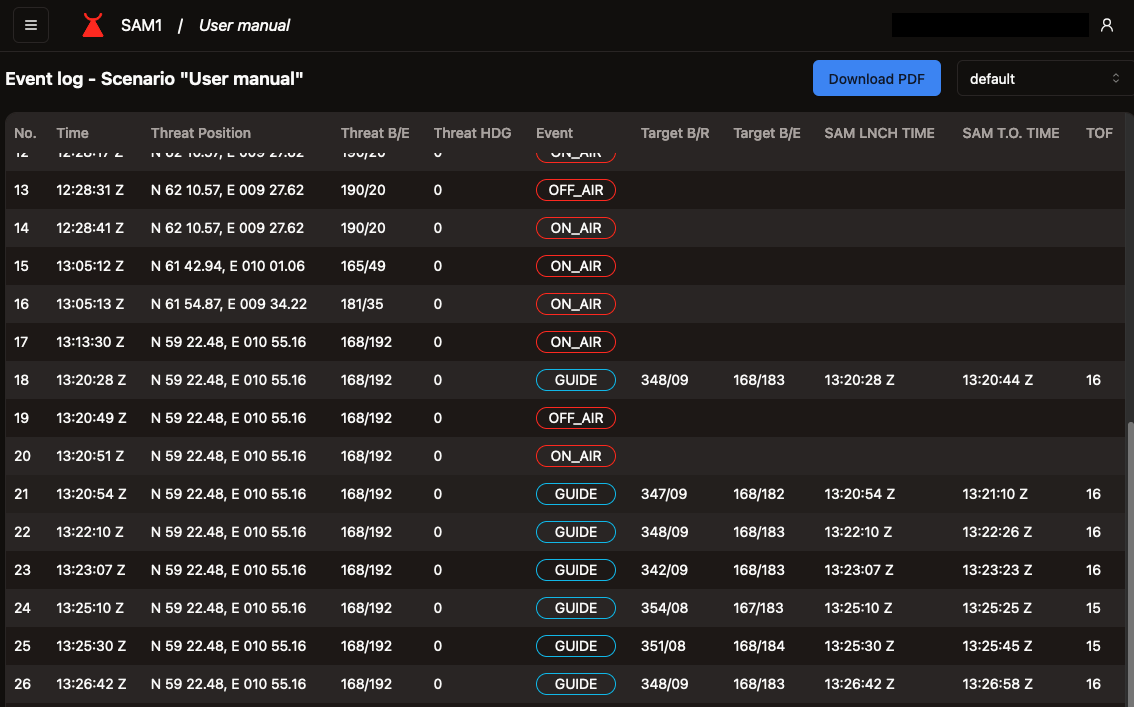This screenshot has width=1134, height=707.
Task: Click the Event log scenario heading
Action: click(154, 79)
